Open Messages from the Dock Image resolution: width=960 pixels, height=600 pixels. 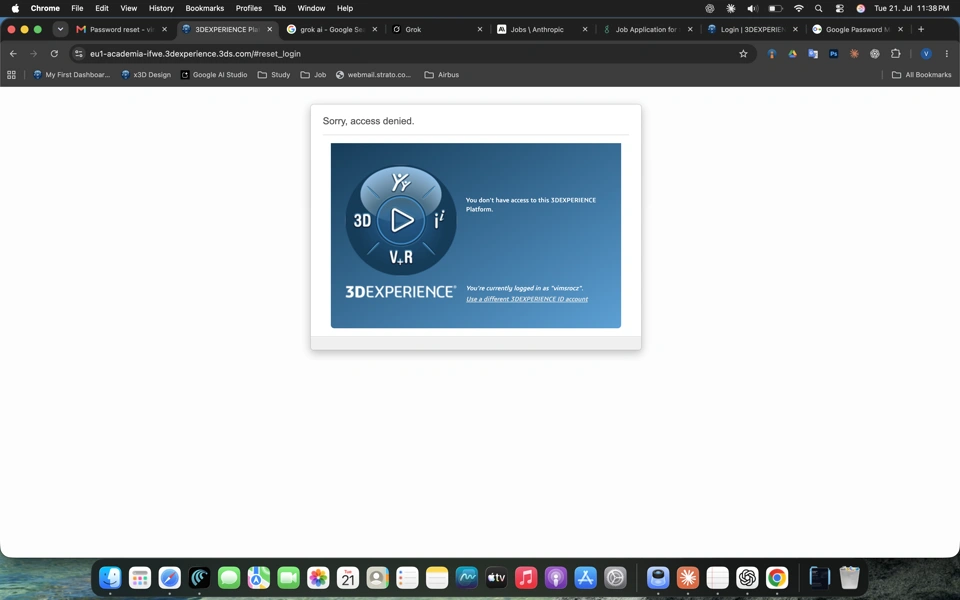(x=229, y=577)
